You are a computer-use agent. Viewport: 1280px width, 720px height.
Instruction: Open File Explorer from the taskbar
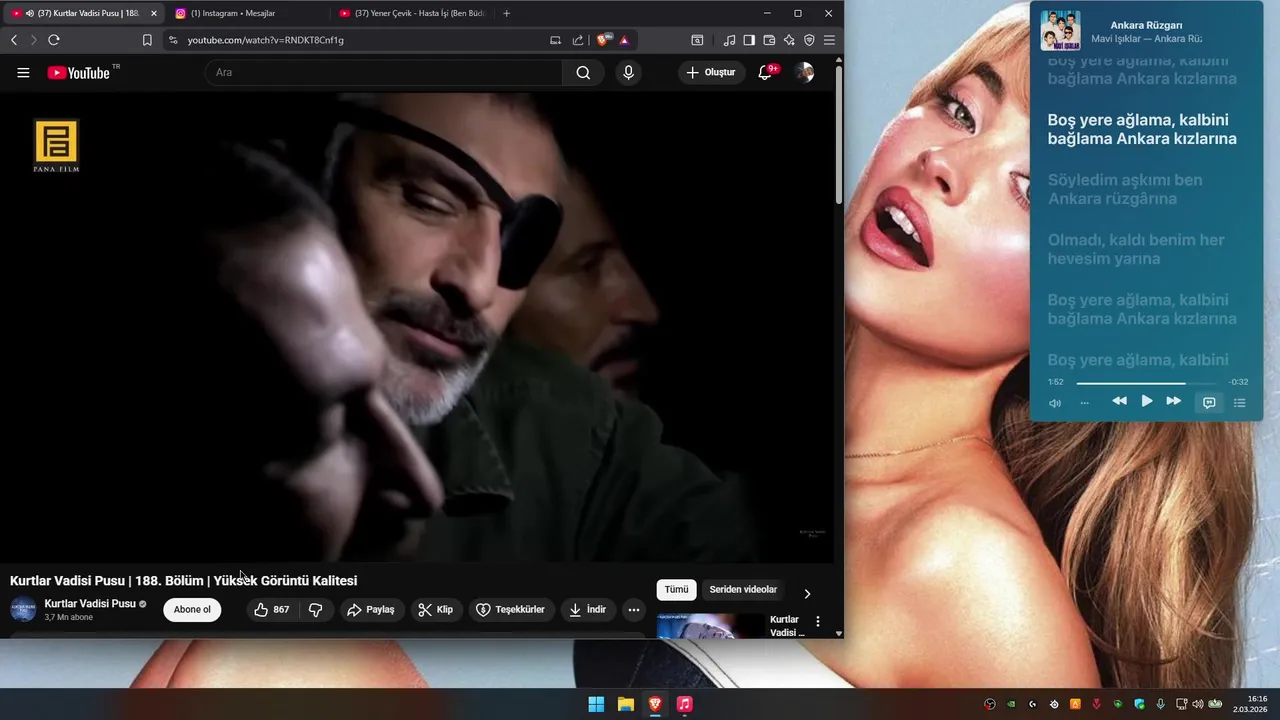tap(625, 704)
